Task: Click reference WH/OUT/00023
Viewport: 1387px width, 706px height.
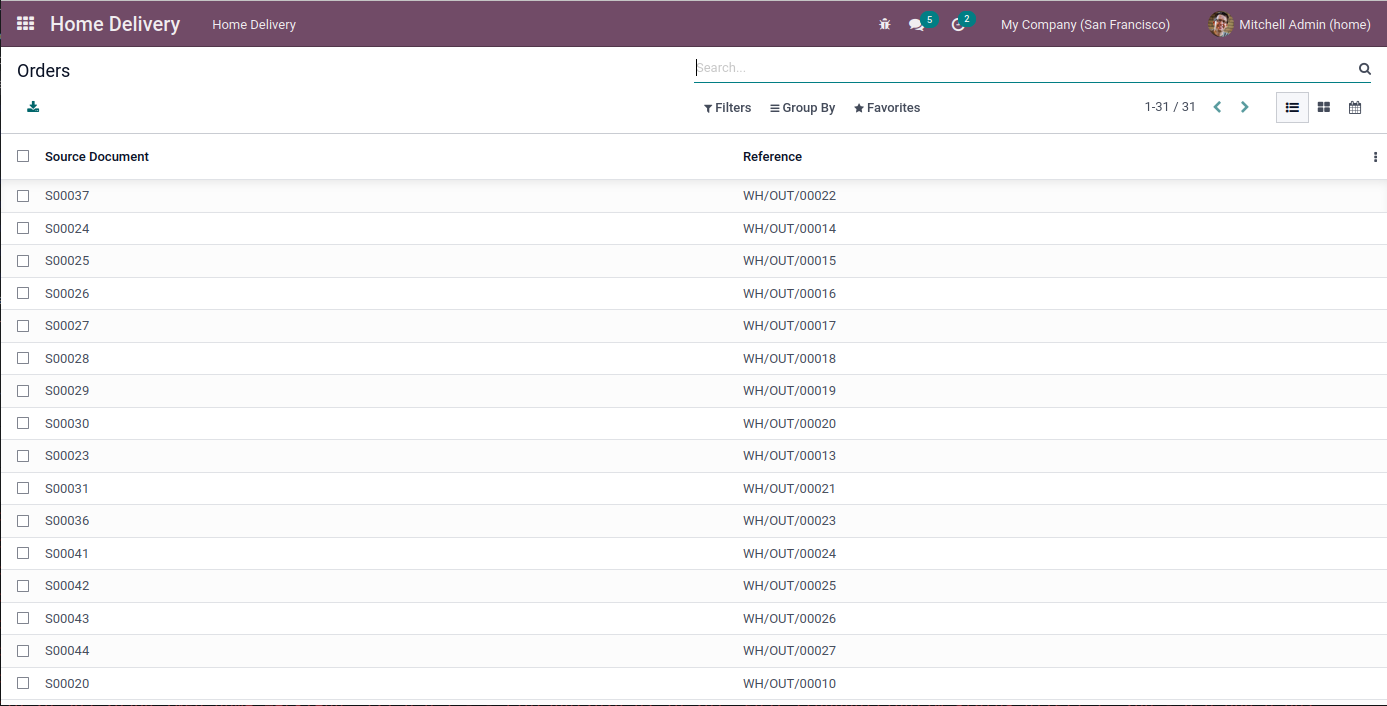Action: 789,521
